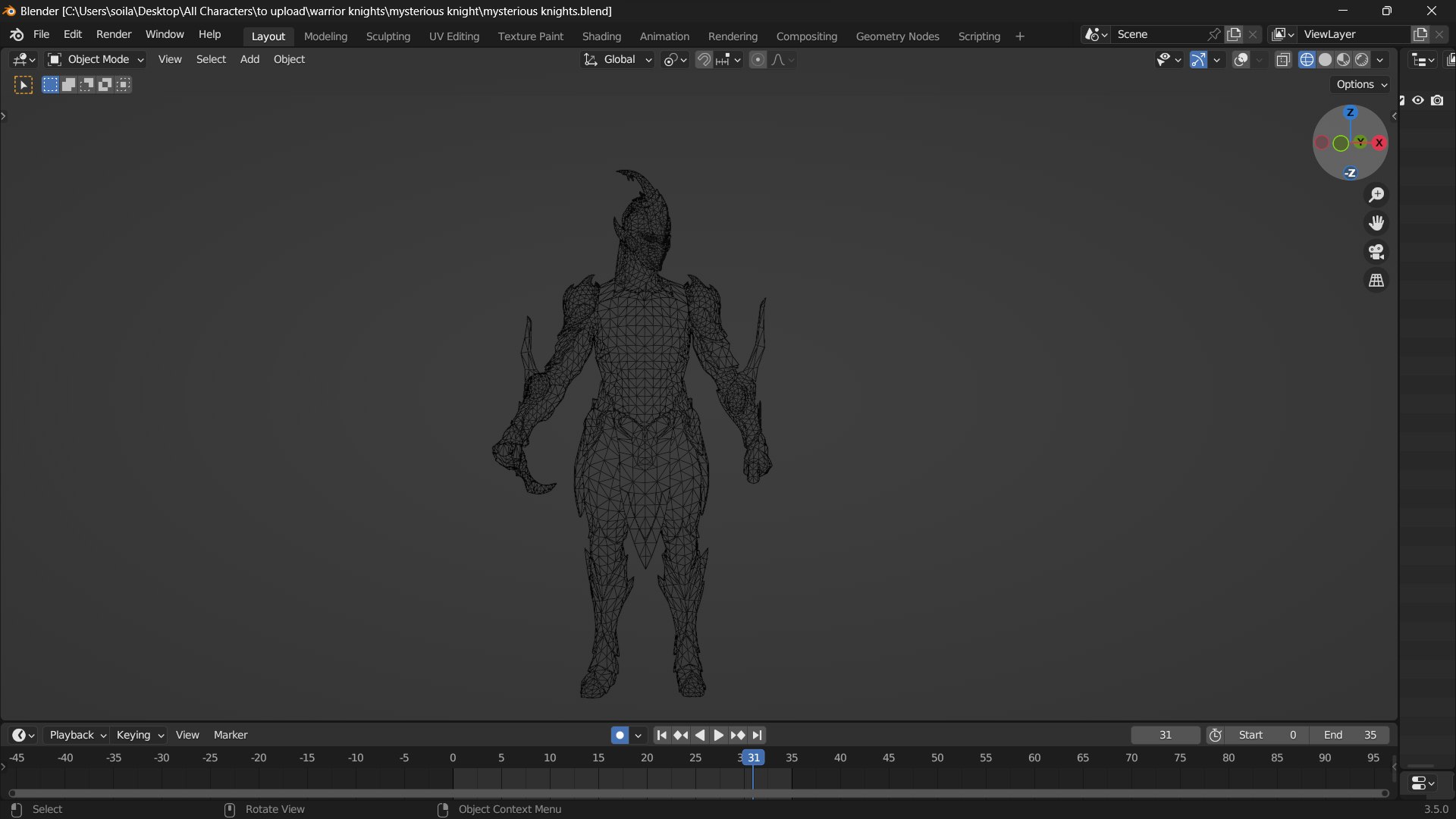Click the Blender logo menu icon

[x=17, y=35]
